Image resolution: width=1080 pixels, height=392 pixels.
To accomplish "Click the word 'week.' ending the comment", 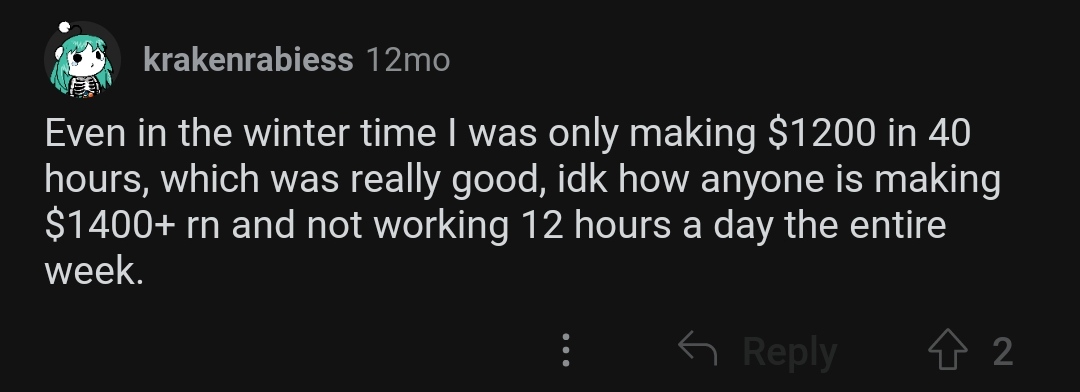I will (x=94, y=271).
